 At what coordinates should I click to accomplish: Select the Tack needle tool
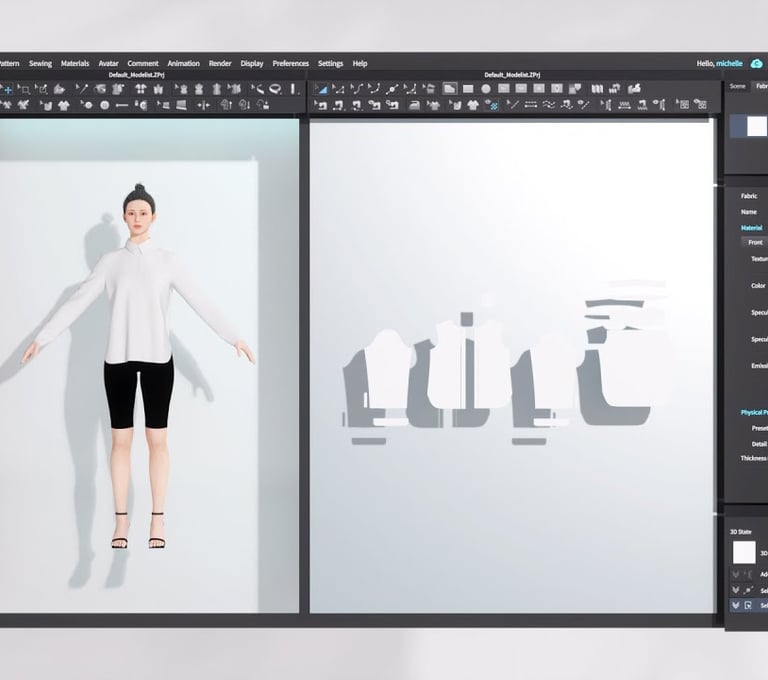(81, 89)
